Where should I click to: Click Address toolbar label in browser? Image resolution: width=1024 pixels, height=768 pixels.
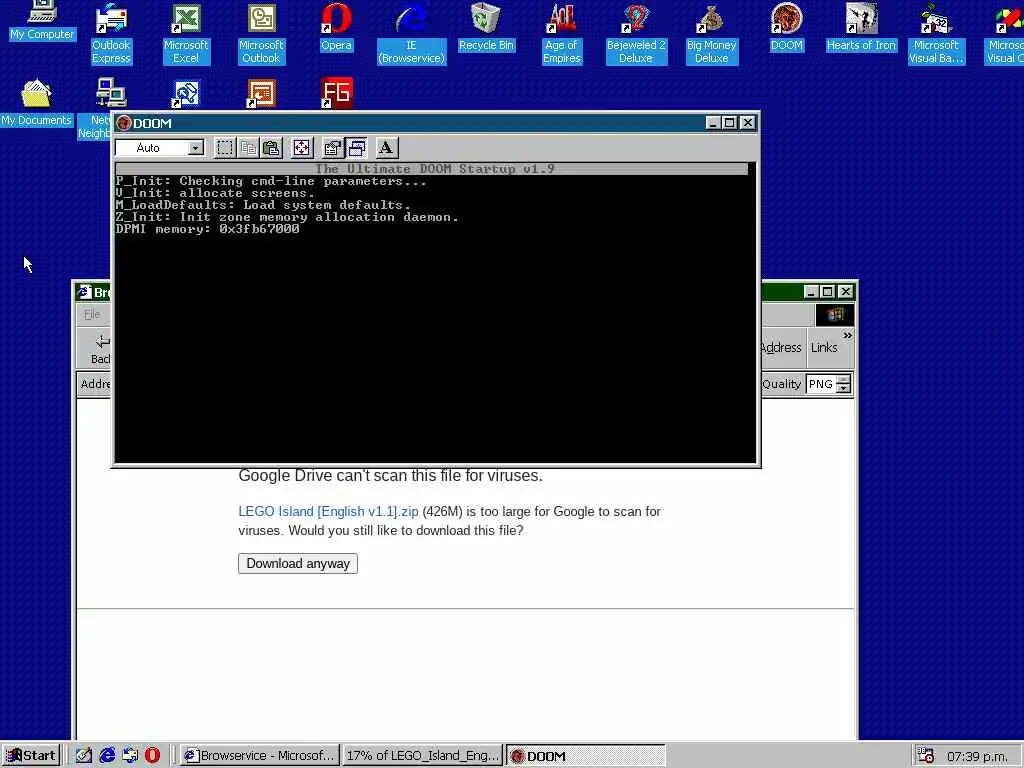pos(781,347)
